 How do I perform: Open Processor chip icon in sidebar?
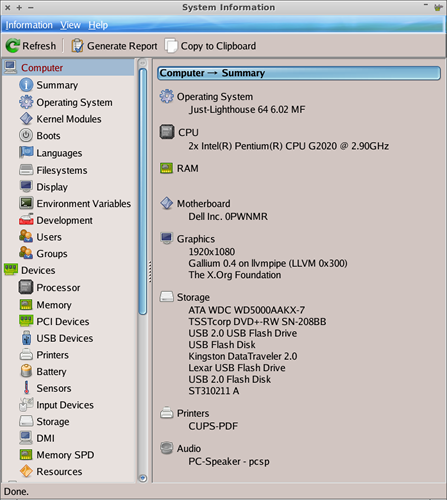click(26, 287)
